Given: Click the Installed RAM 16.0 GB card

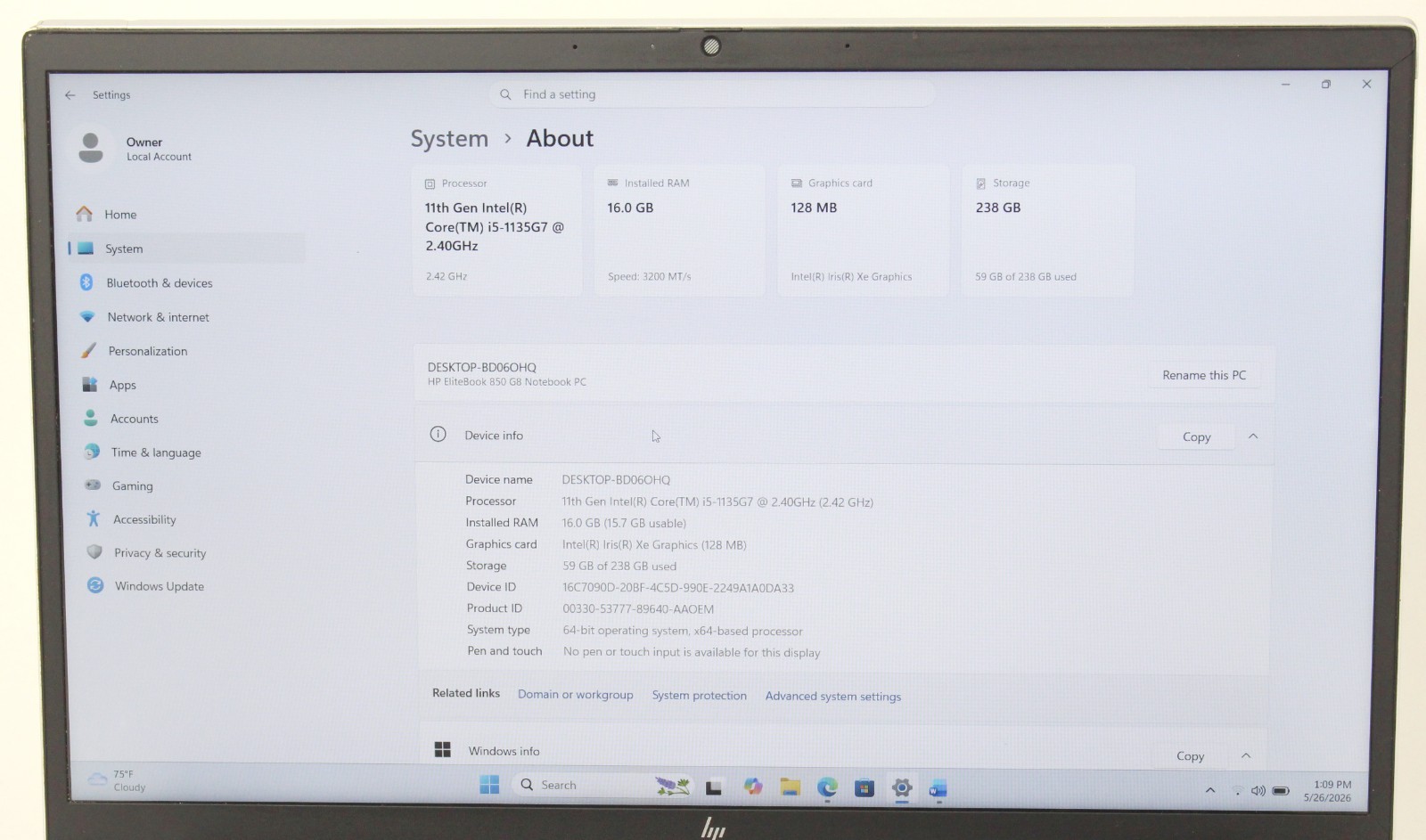Looking at the screenshot, I should point(680,231).
